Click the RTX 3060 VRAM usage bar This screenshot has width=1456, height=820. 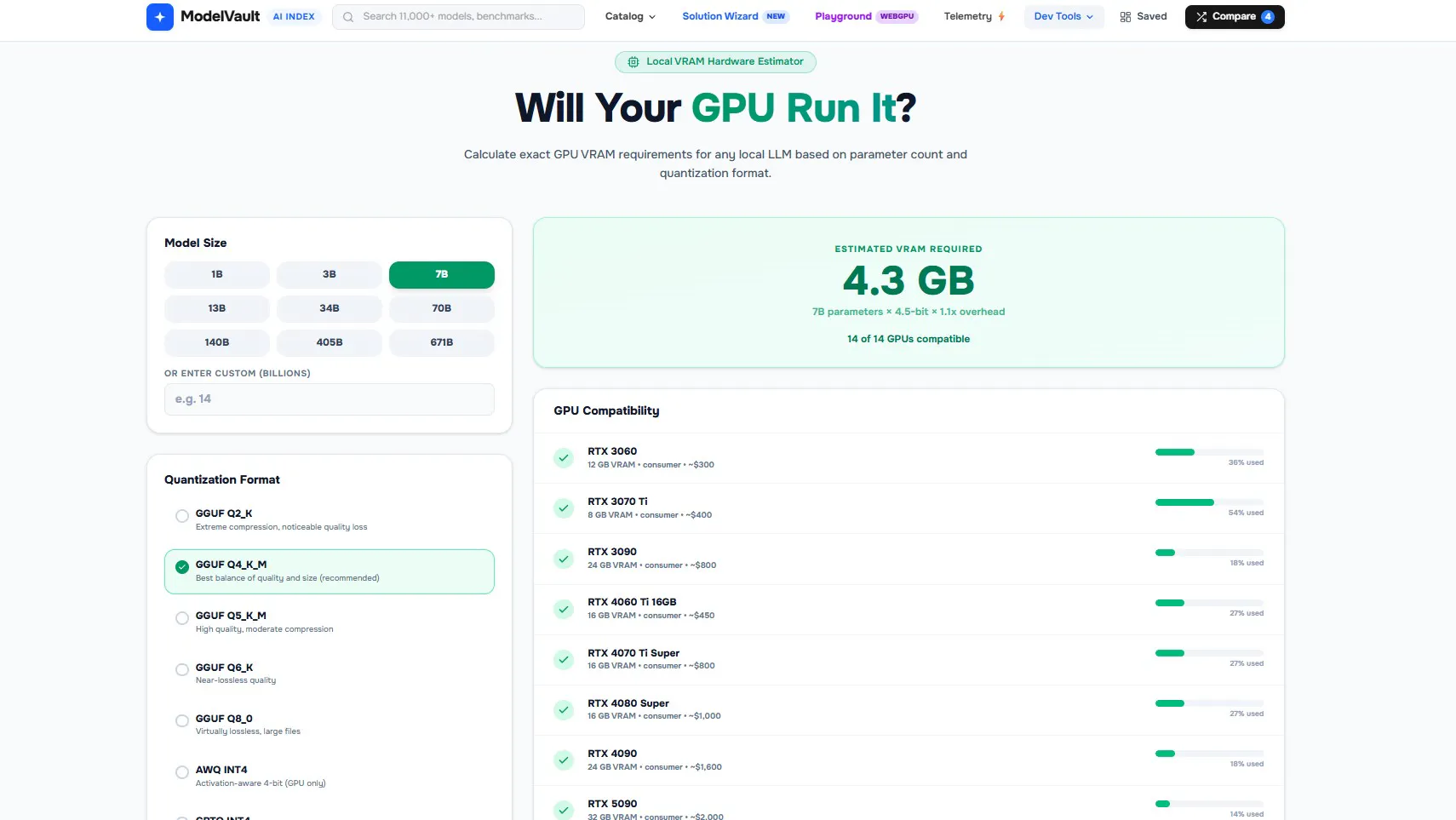coord(1209,452)
